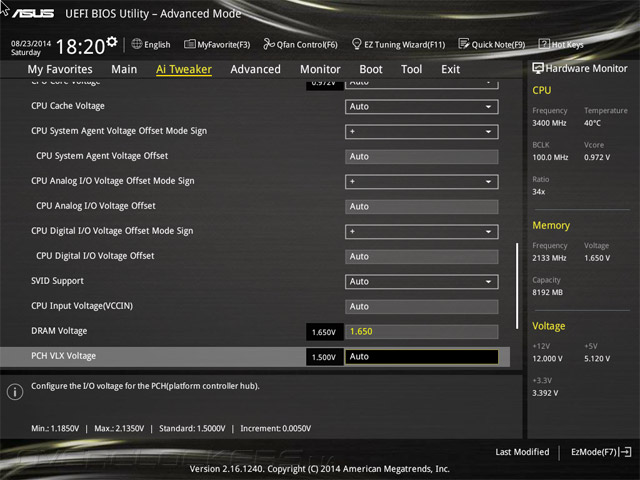
Task: Click DRAM Voltage 1.650 field
Action: [x=422, y=331]
